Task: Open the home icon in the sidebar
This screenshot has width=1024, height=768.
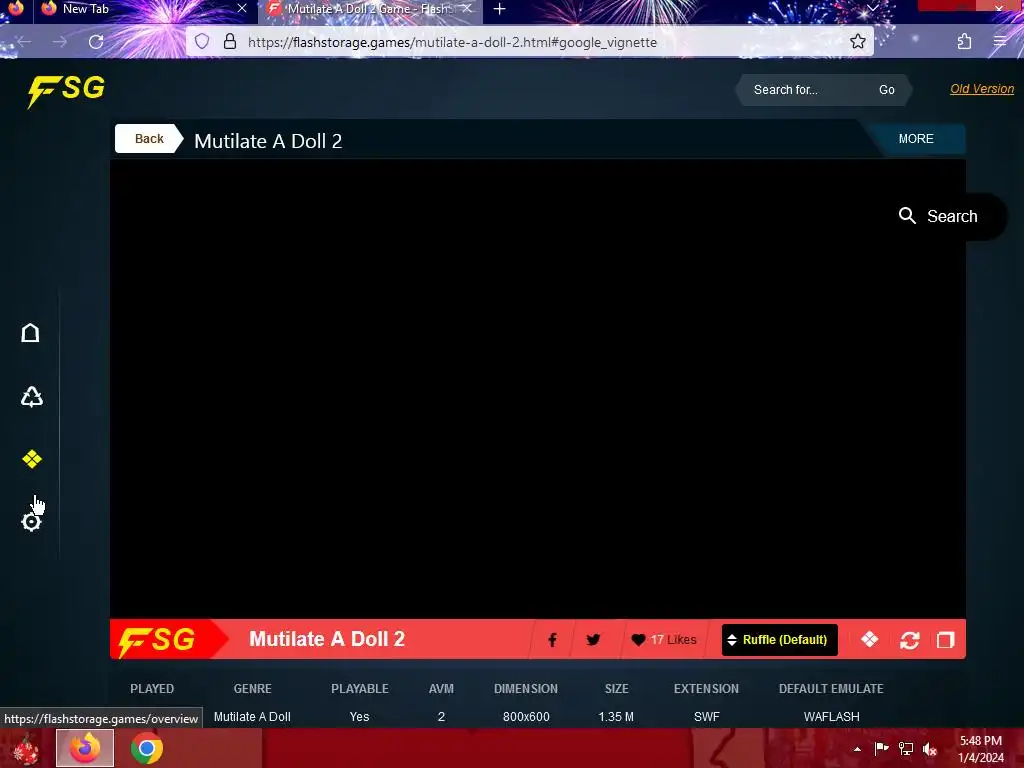Action: (x=30, y=333)
